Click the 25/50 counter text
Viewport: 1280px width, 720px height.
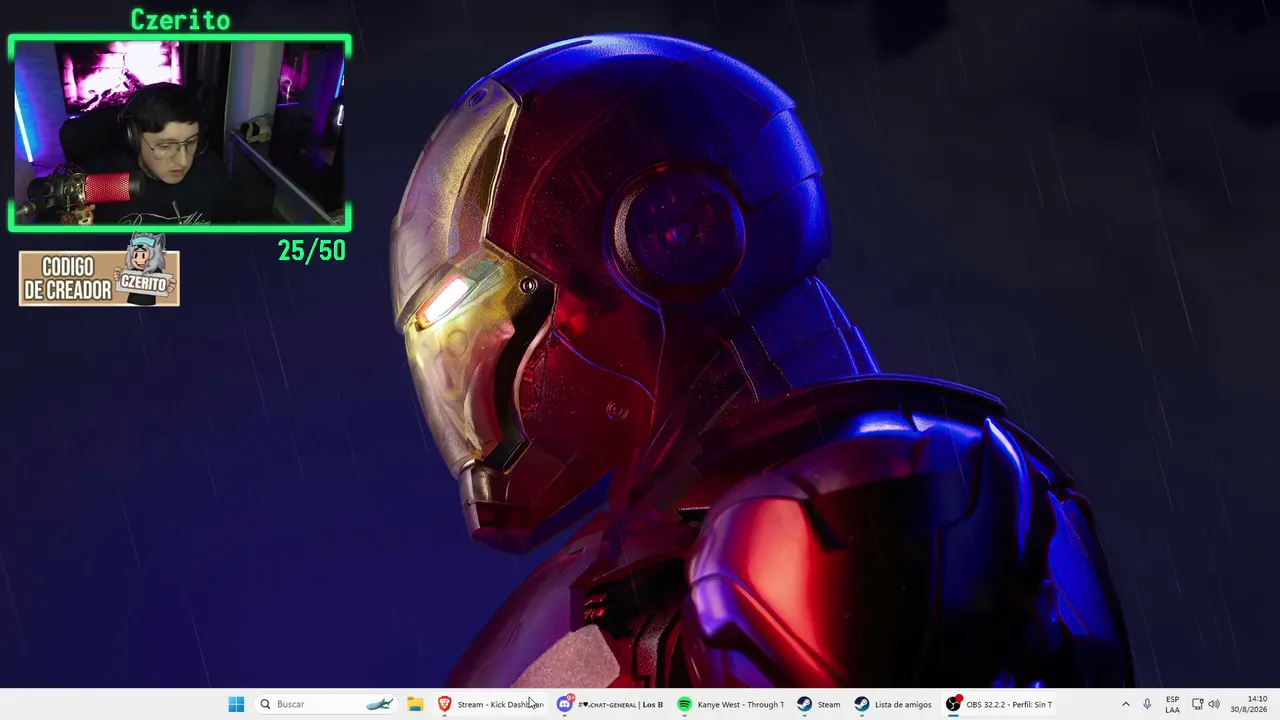pyautogui.click(x=312, y=251)
